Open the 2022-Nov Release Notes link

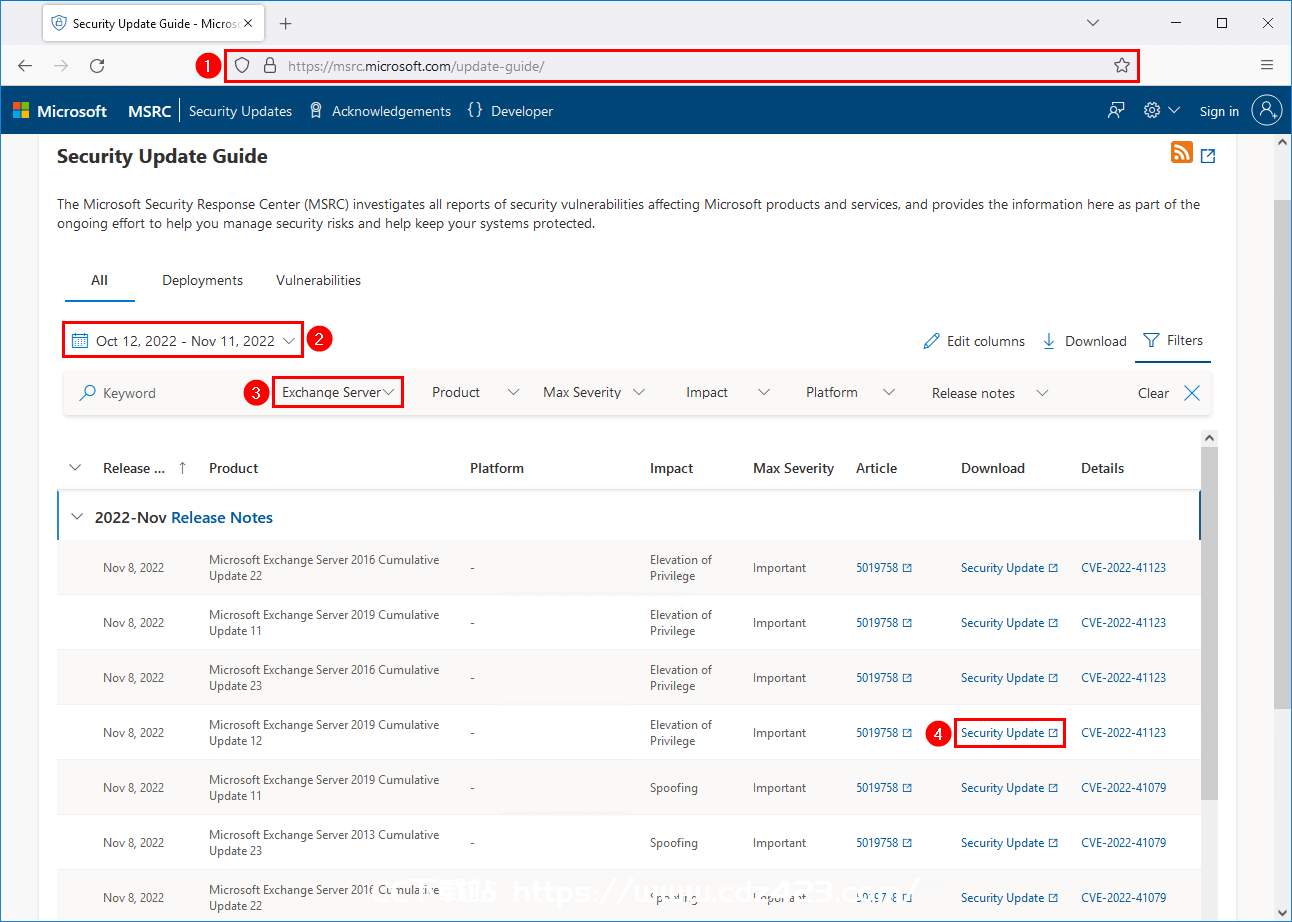click(x=222, y=518)
